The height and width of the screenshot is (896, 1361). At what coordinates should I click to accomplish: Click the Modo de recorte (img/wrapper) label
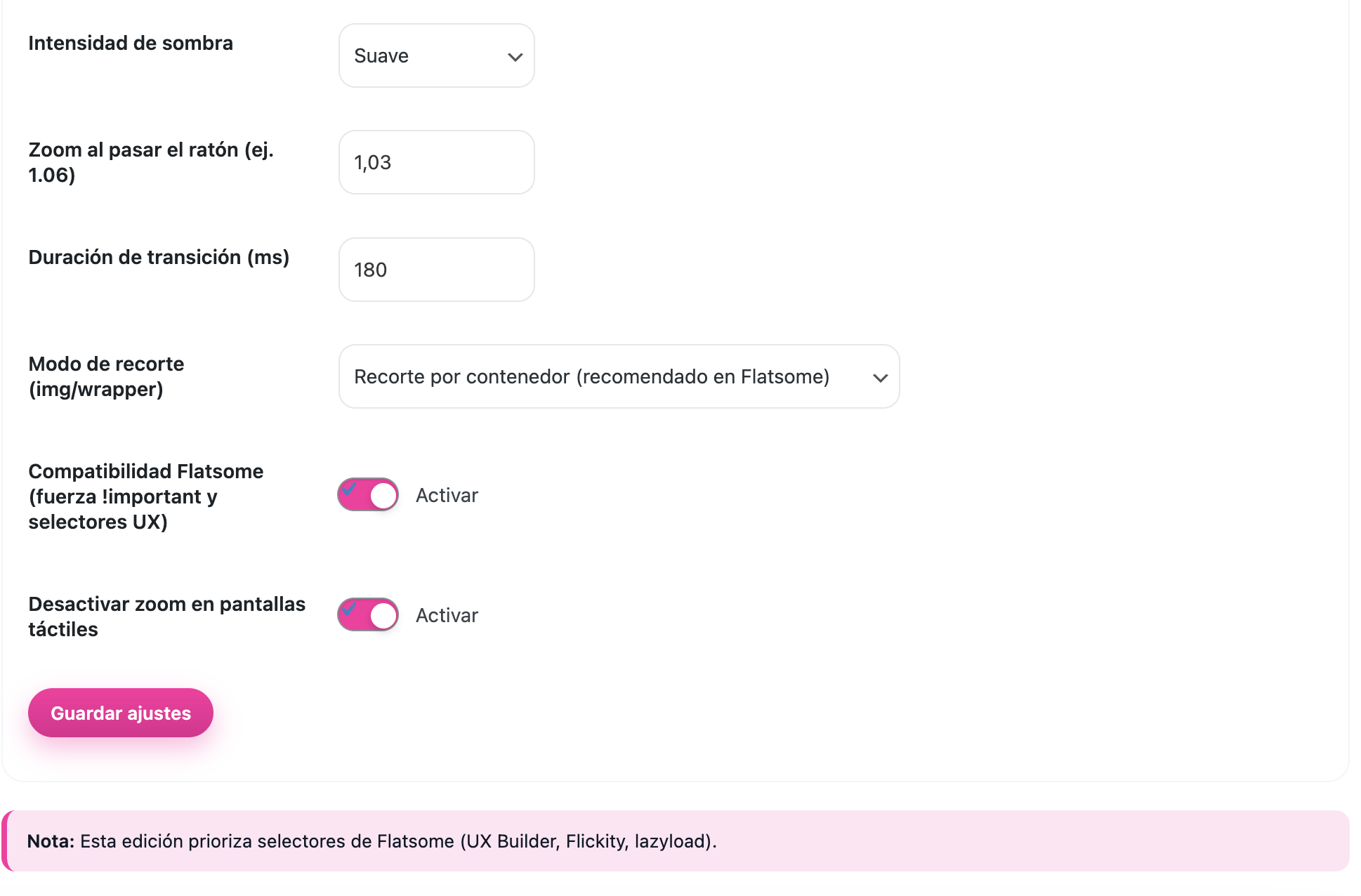tap(106, 376)
